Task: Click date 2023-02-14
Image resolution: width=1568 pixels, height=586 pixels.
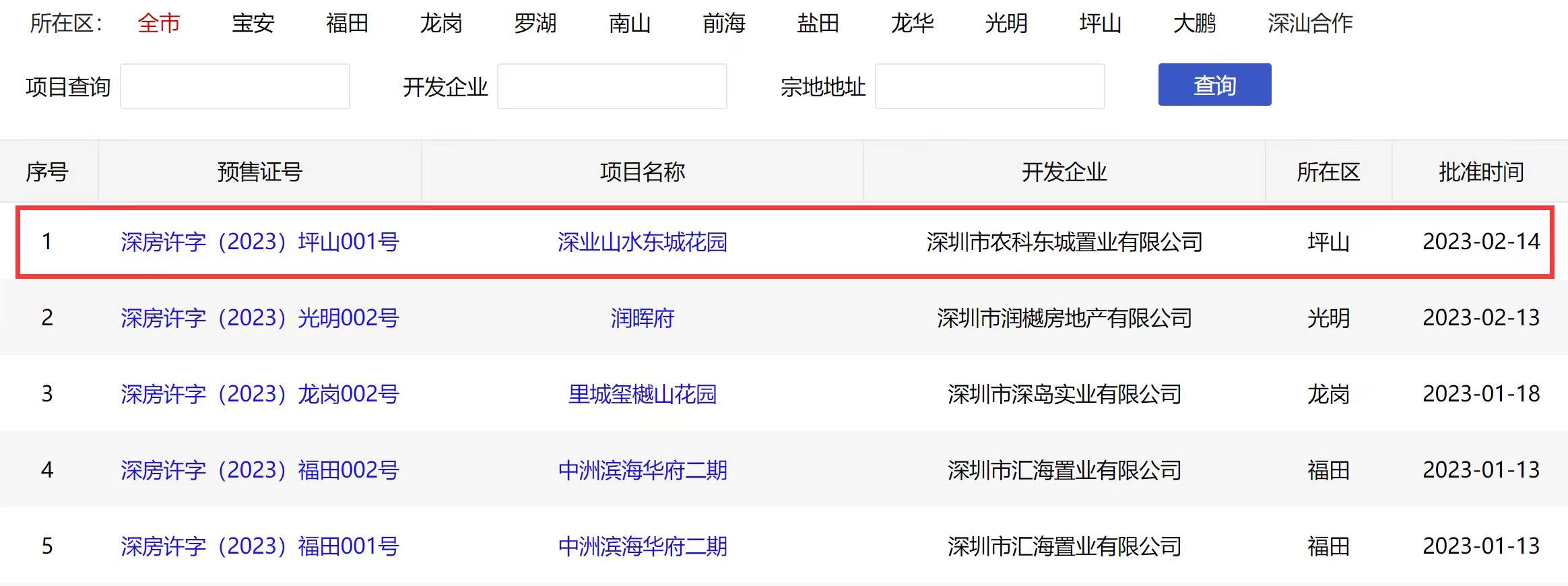Action: (1482, 242)
